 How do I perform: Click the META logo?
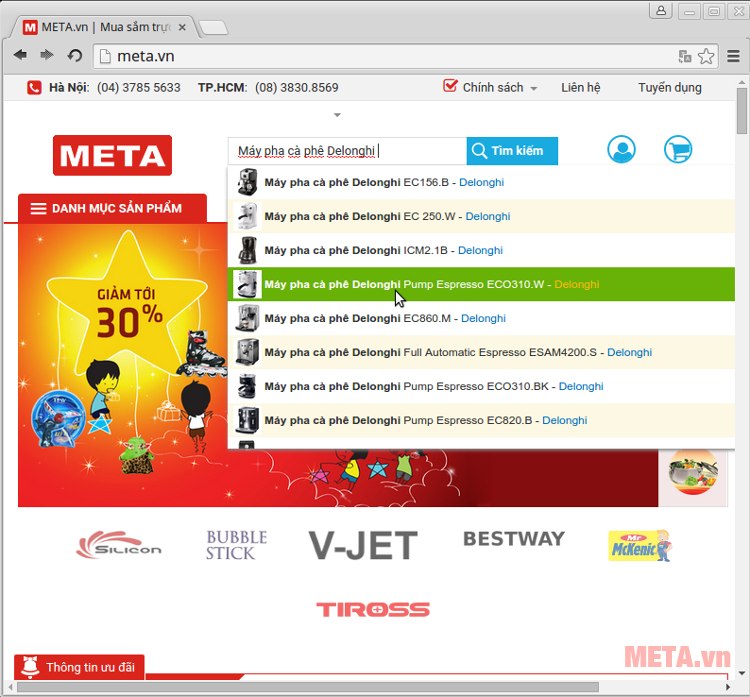112,155
